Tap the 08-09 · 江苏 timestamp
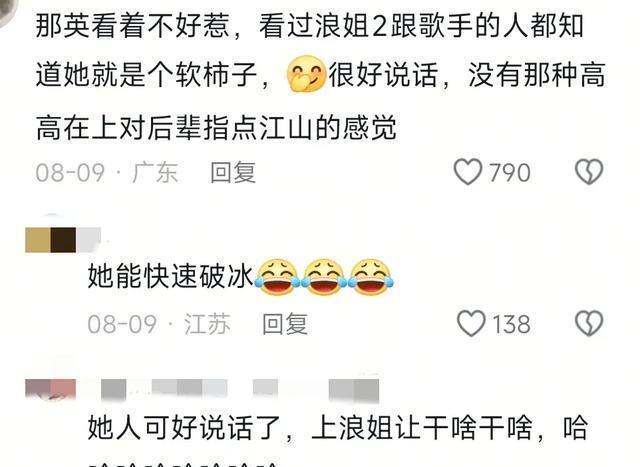640x467 pixels. pos(159,324)
